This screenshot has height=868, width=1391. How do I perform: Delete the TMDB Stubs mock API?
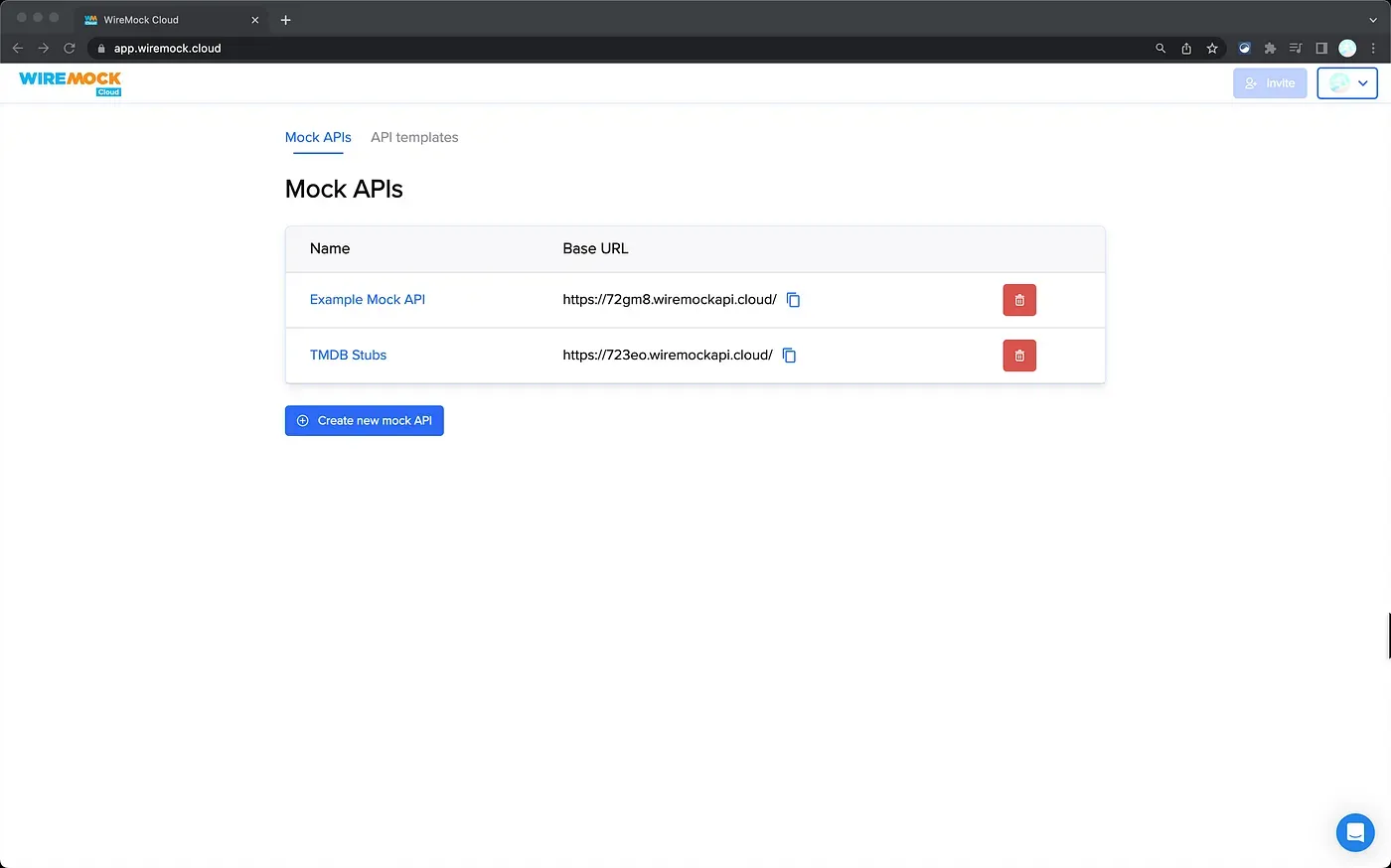pyautogui.click(x=1019, y=356)
